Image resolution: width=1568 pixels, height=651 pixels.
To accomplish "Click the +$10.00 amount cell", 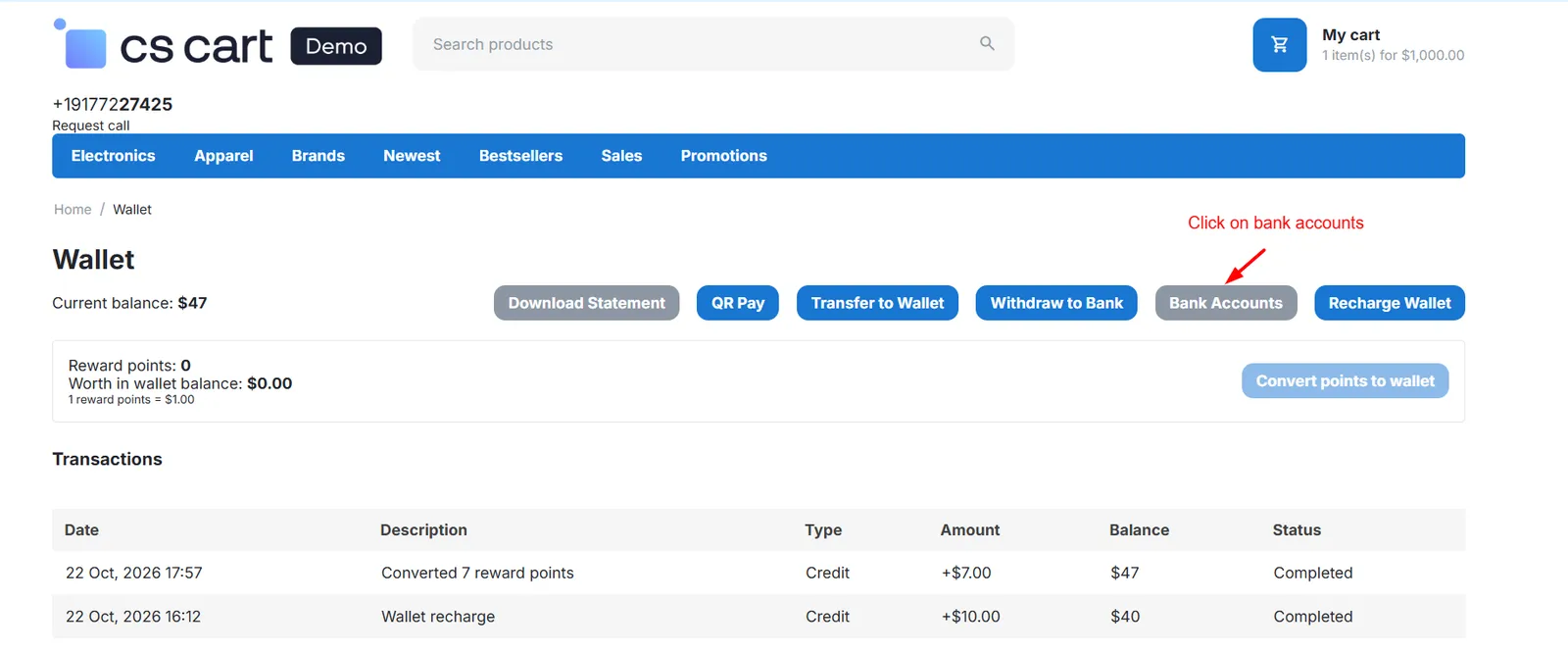I will 971,617.
